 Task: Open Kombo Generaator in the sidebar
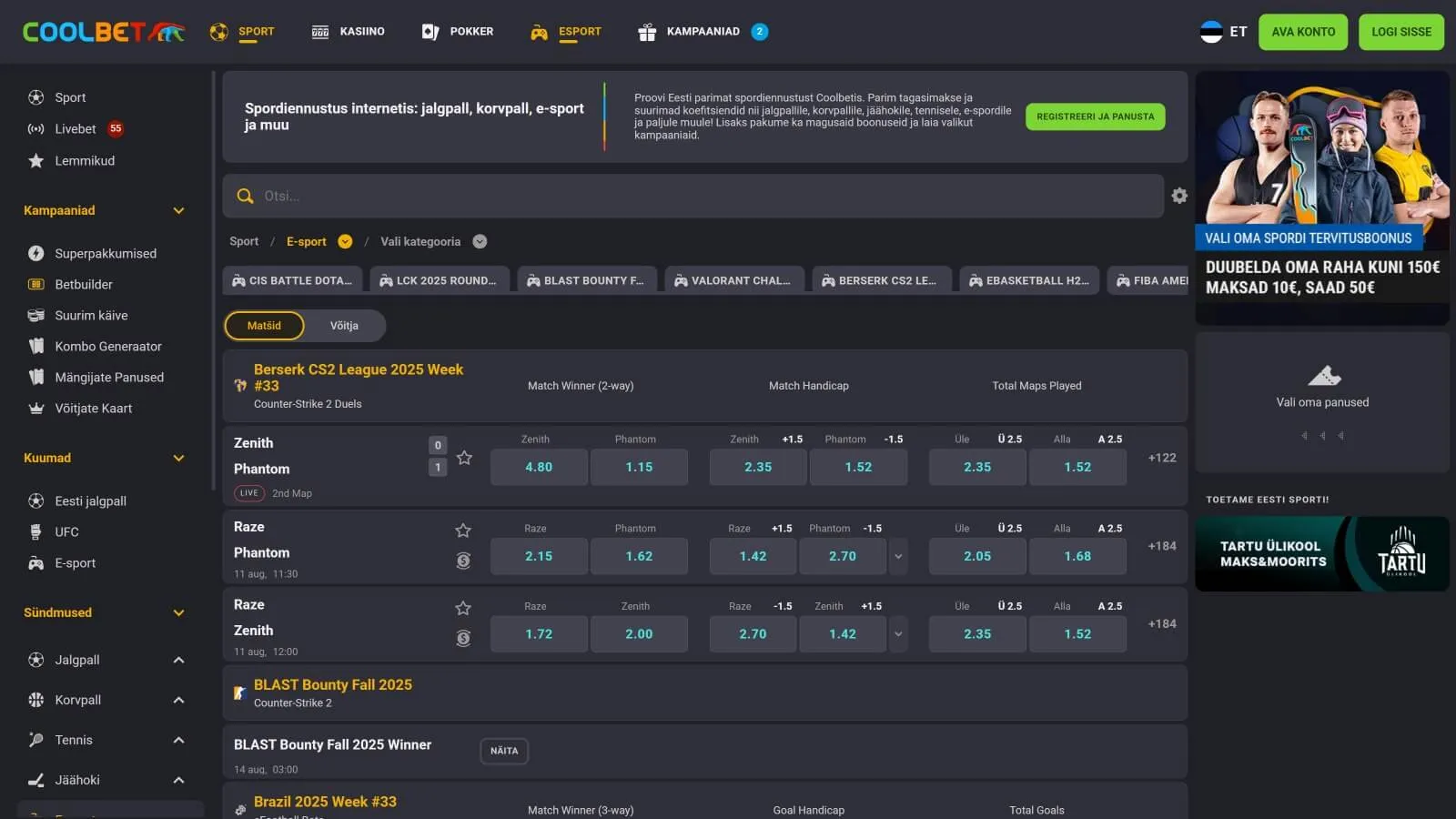pos(95,346)
